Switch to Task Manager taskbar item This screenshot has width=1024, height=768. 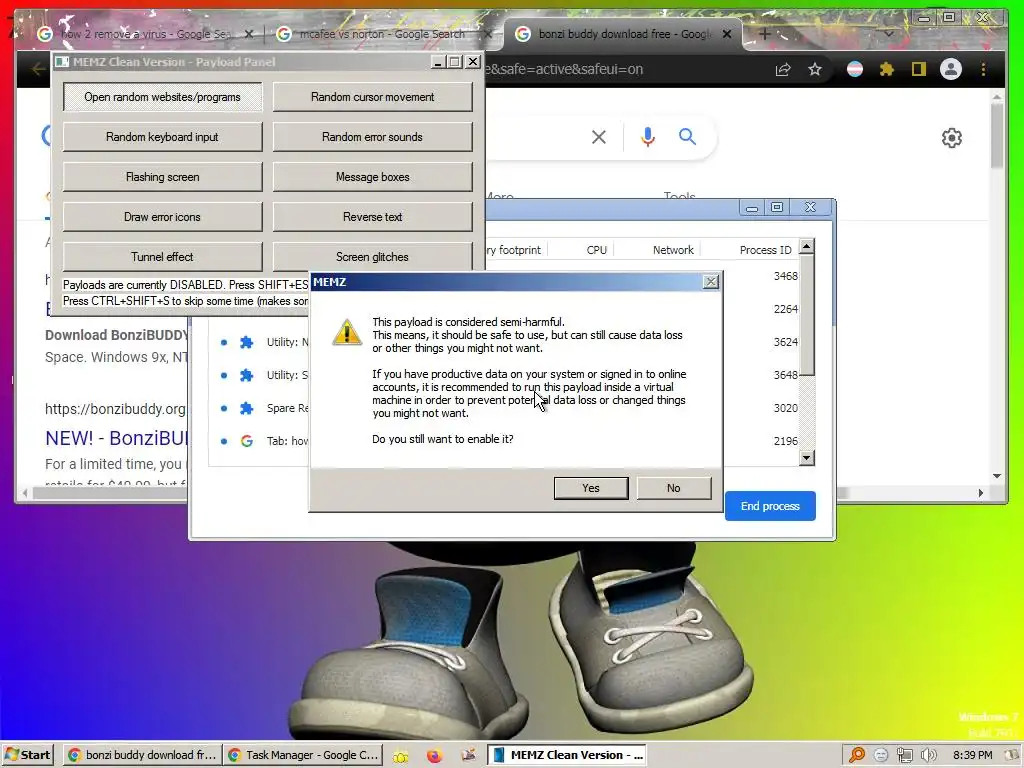[x=303, y=755]
